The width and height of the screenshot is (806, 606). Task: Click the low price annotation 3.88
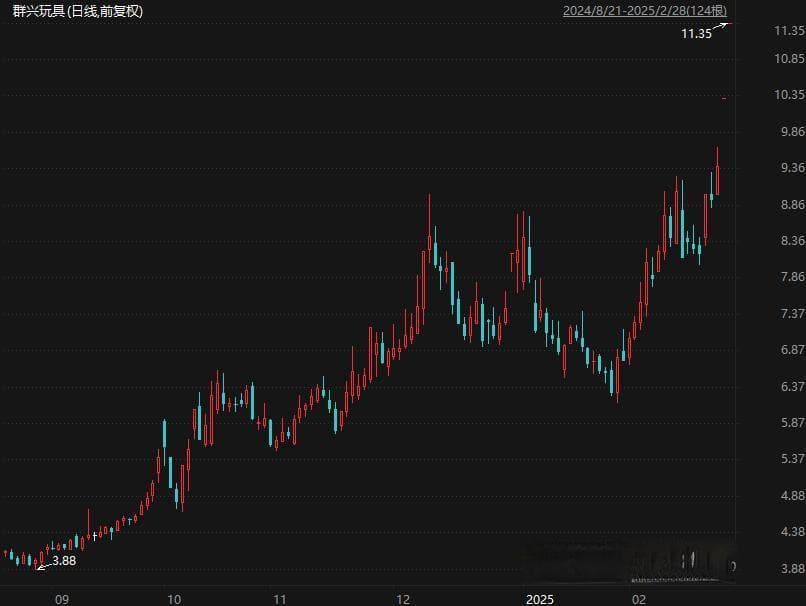64,561
